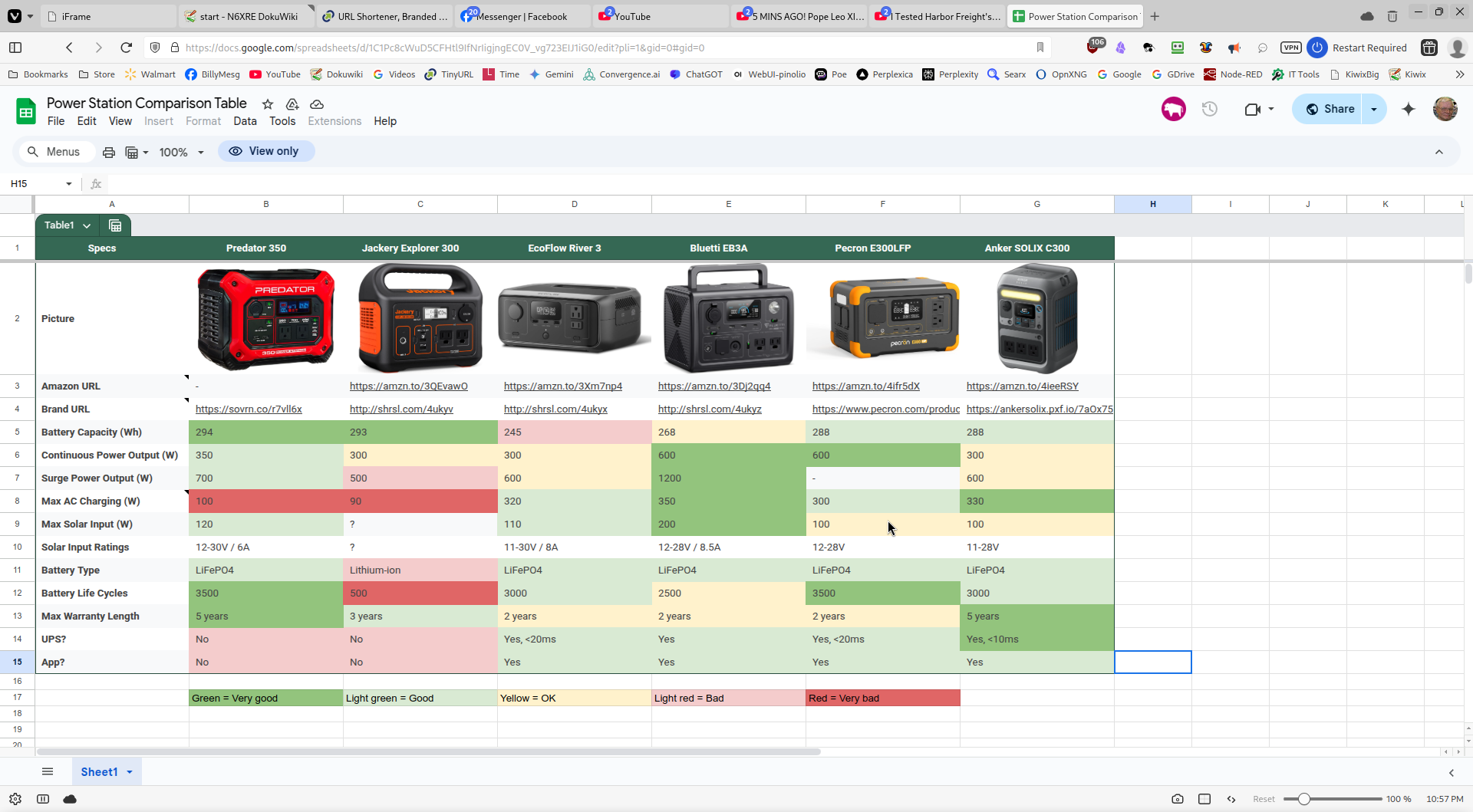Open the move-to-folder icon beside title

tap(292, 104)
